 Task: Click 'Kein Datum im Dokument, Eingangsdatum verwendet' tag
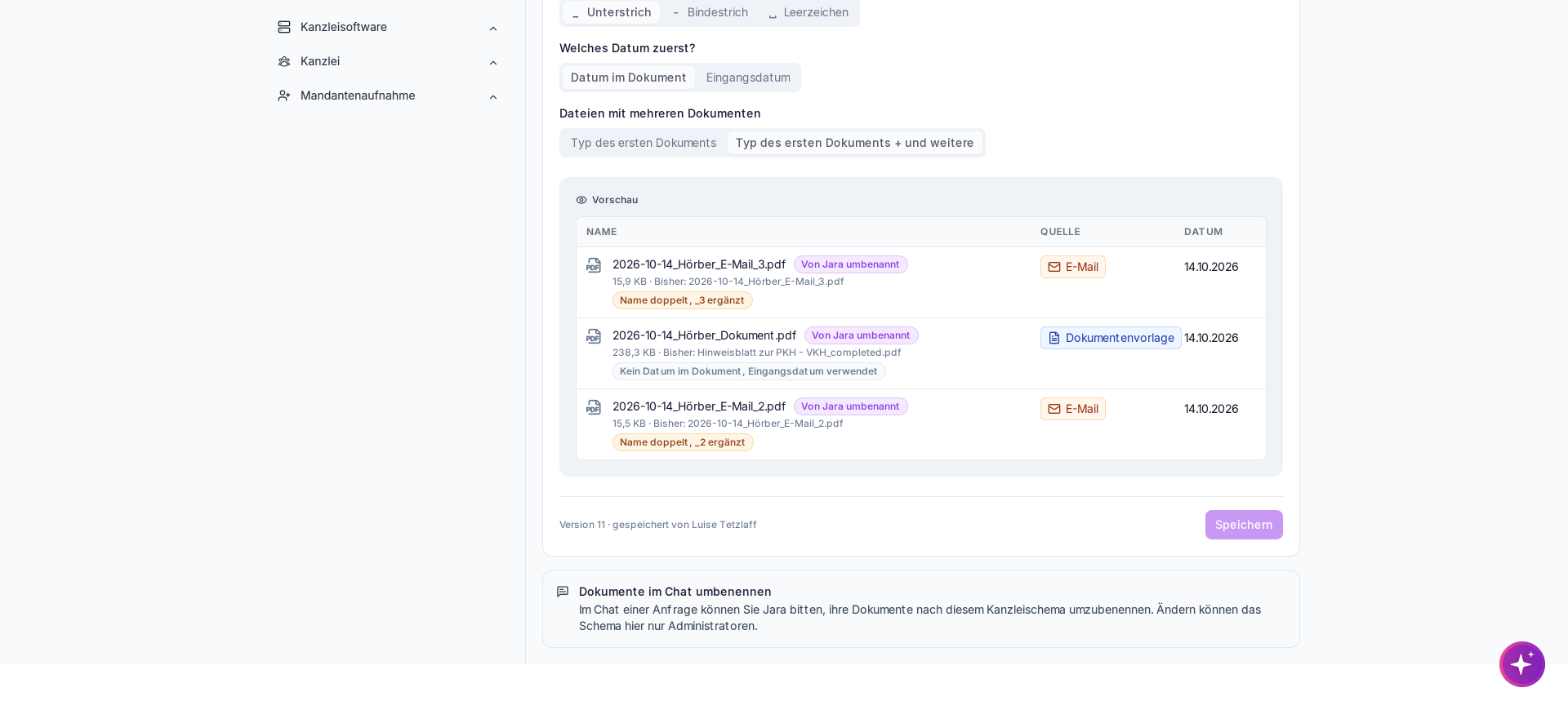[x=749, y=371]
